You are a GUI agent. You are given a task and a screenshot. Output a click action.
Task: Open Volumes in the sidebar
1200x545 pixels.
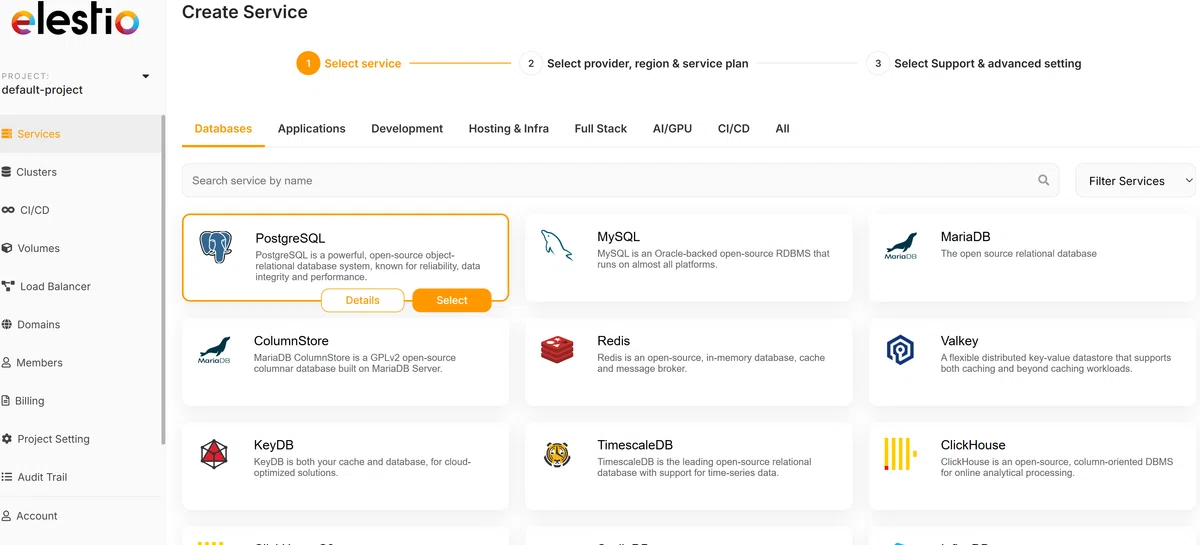pyautogui.click(x=80, y=248)
